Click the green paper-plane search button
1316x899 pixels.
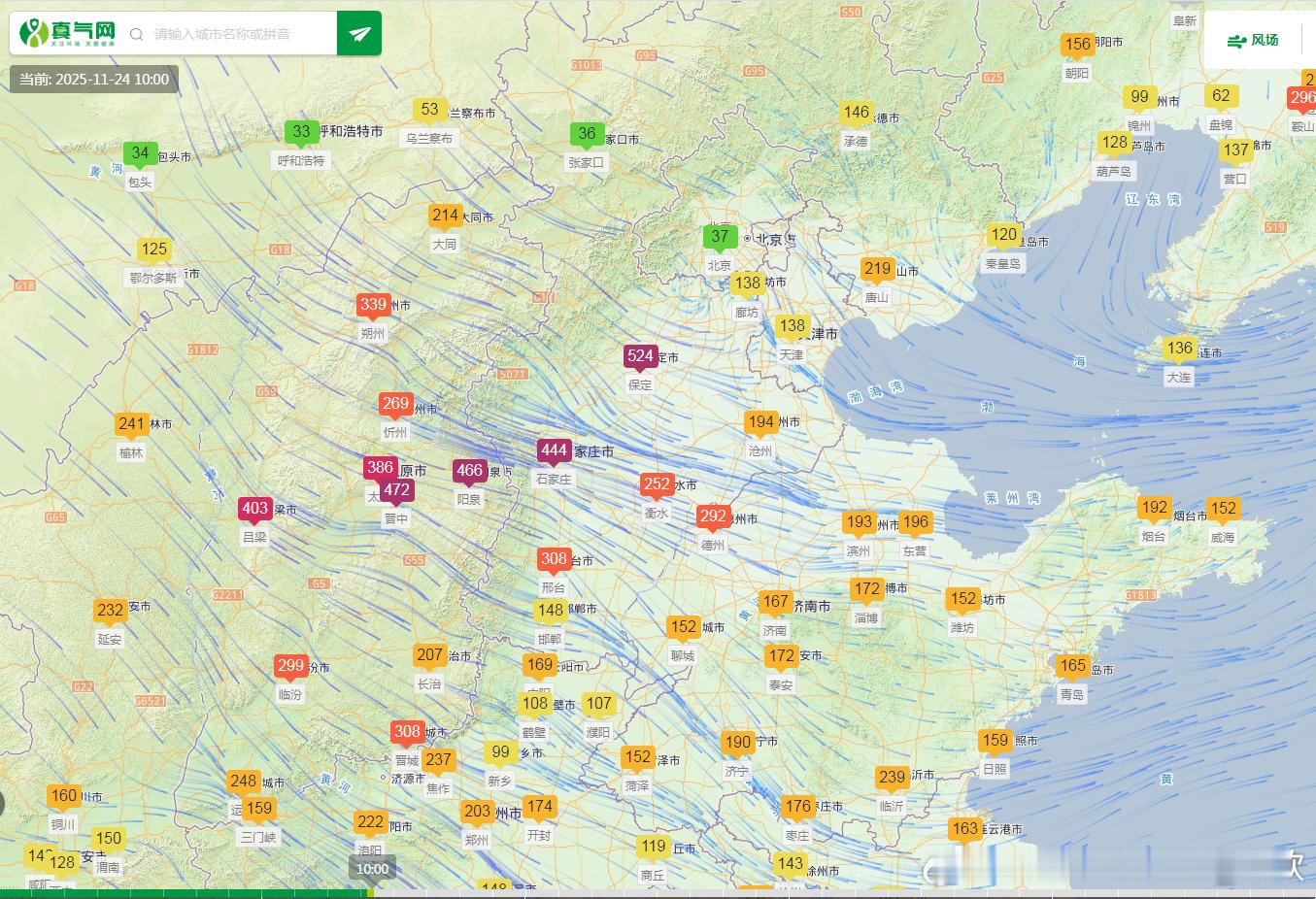[x=359, y=34]
